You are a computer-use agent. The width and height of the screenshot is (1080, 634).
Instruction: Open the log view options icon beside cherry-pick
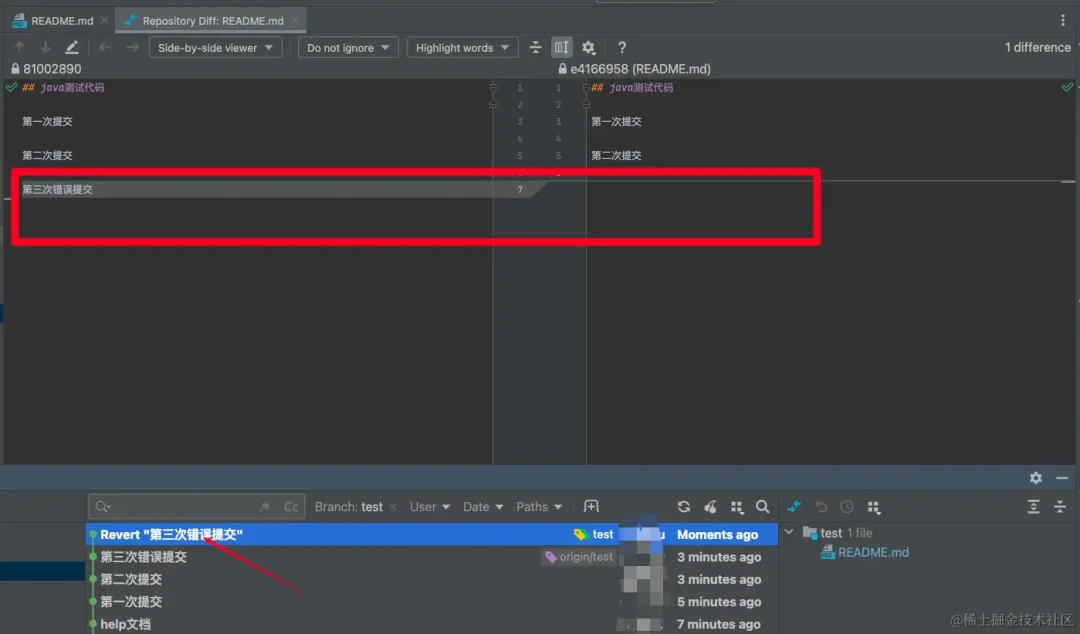(x=736, y=507)
